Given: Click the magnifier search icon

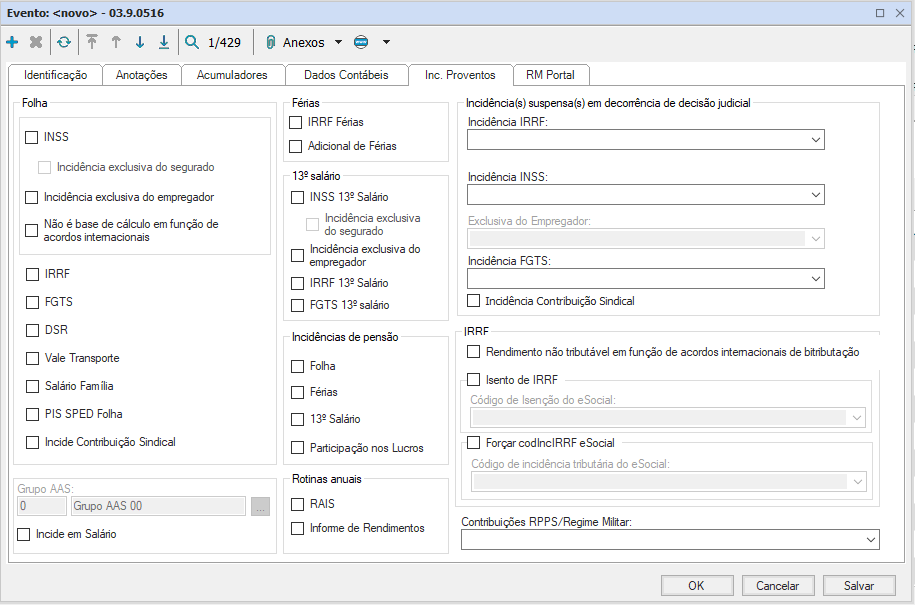Looking at the screenshot, I should click(x=192, y=42).
